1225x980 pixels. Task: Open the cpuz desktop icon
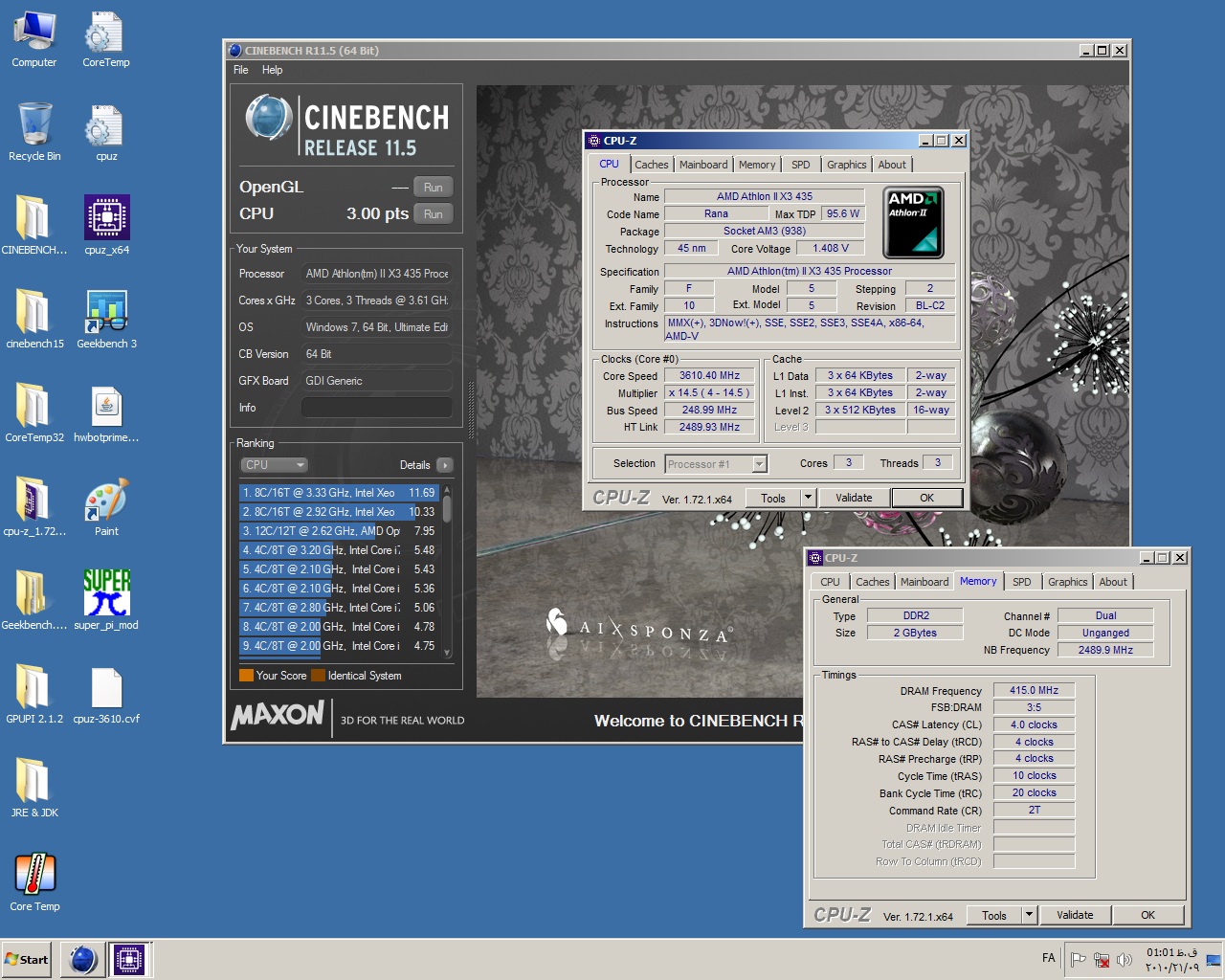coord(106,133)
